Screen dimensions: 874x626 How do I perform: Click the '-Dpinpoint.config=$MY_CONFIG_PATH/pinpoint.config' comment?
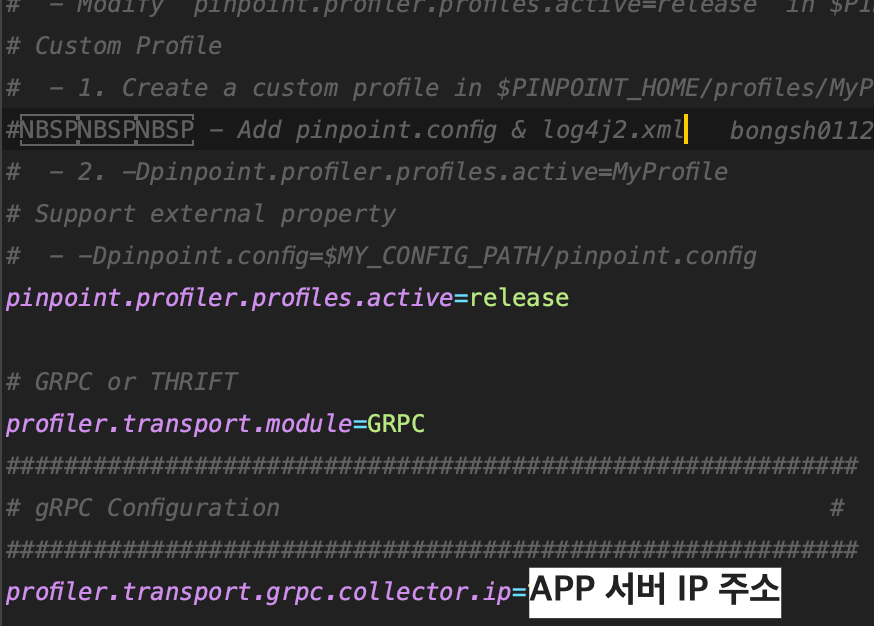point(417,256)
